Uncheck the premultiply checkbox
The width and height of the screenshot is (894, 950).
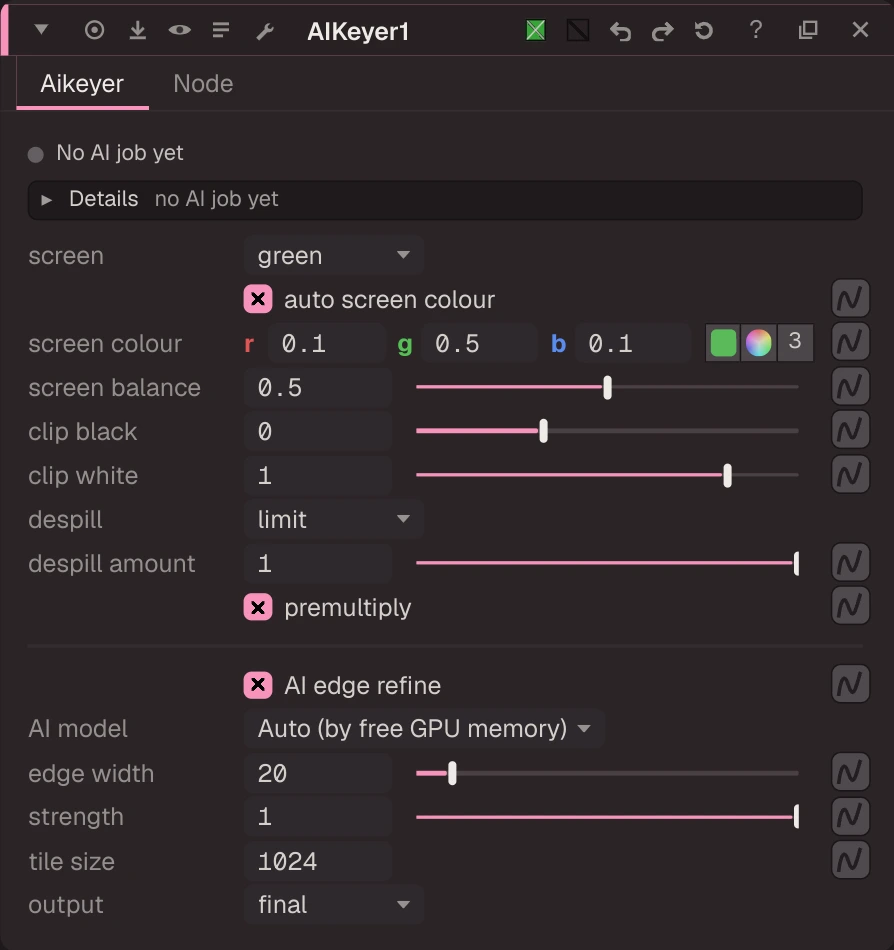click(258, 607)
